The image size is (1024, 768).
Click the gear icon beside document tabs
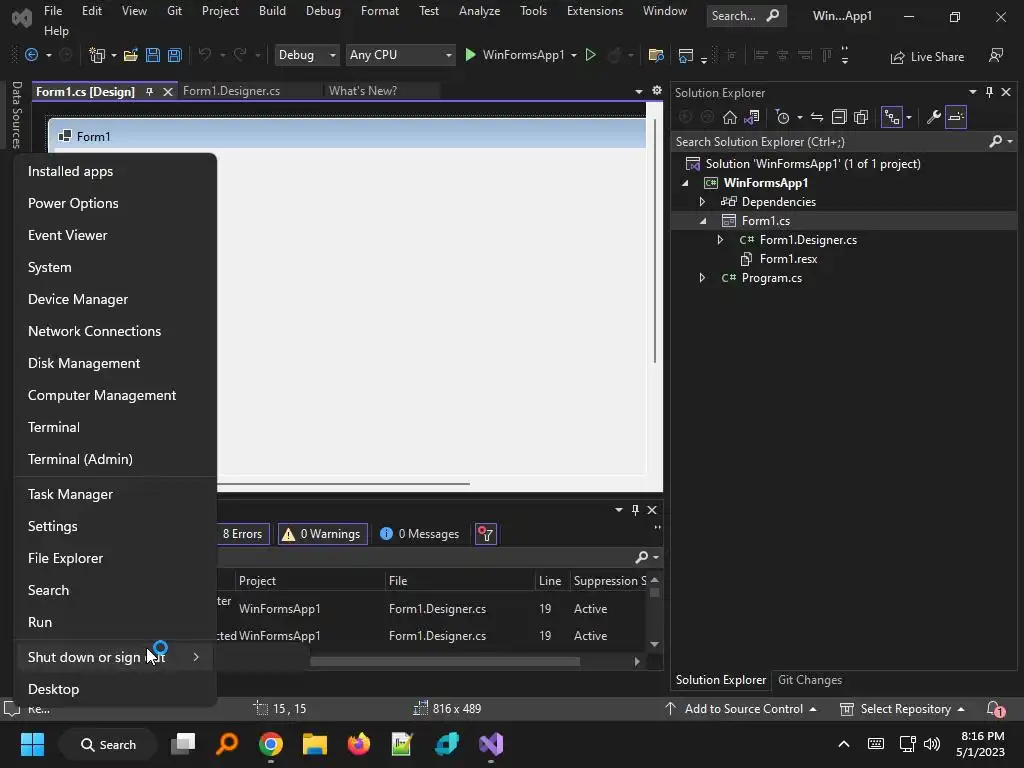(657, 91)
